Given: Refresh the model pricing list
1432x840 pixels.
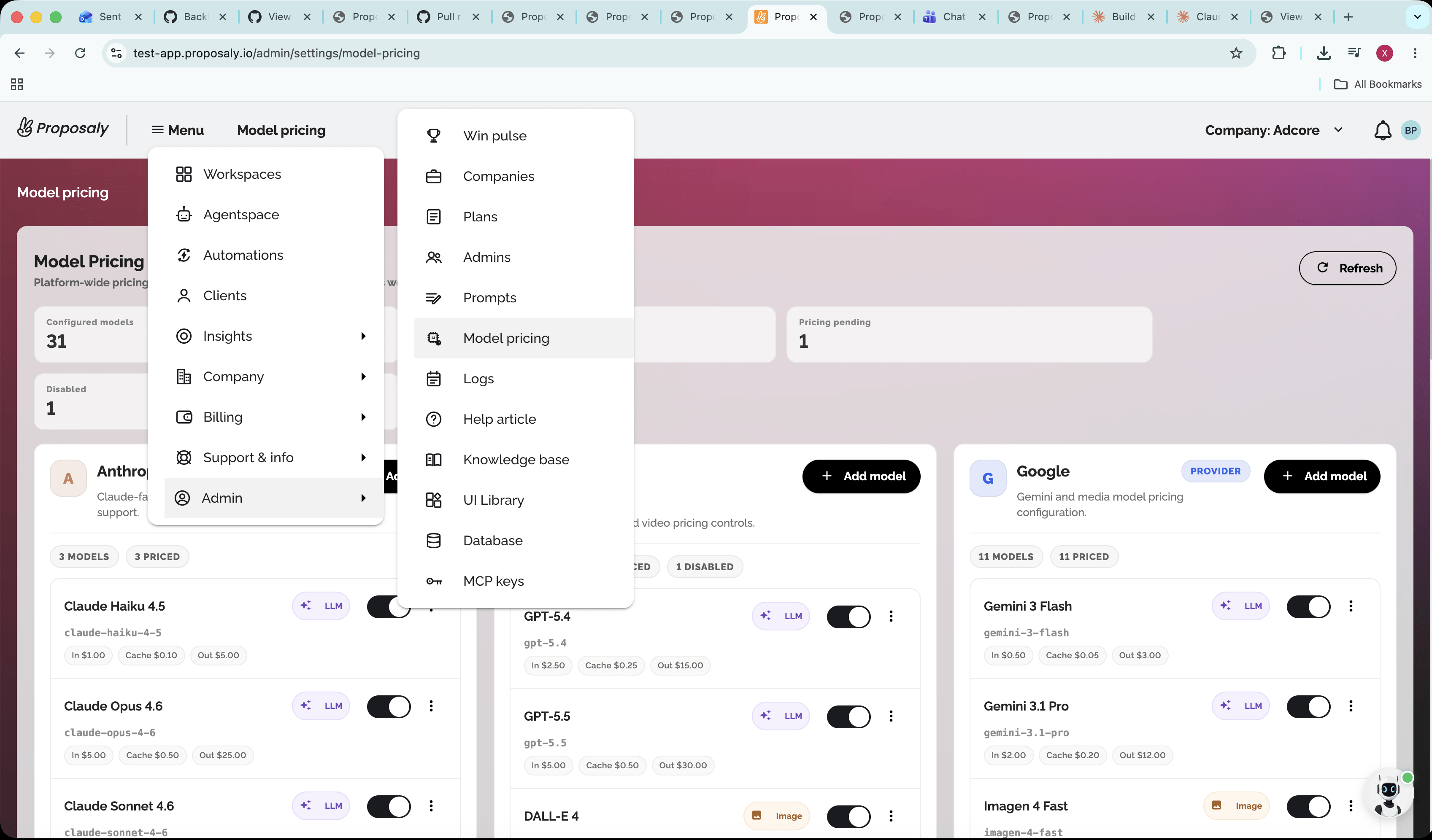Looking at the screenshot, I should [x=1347, y=269].
